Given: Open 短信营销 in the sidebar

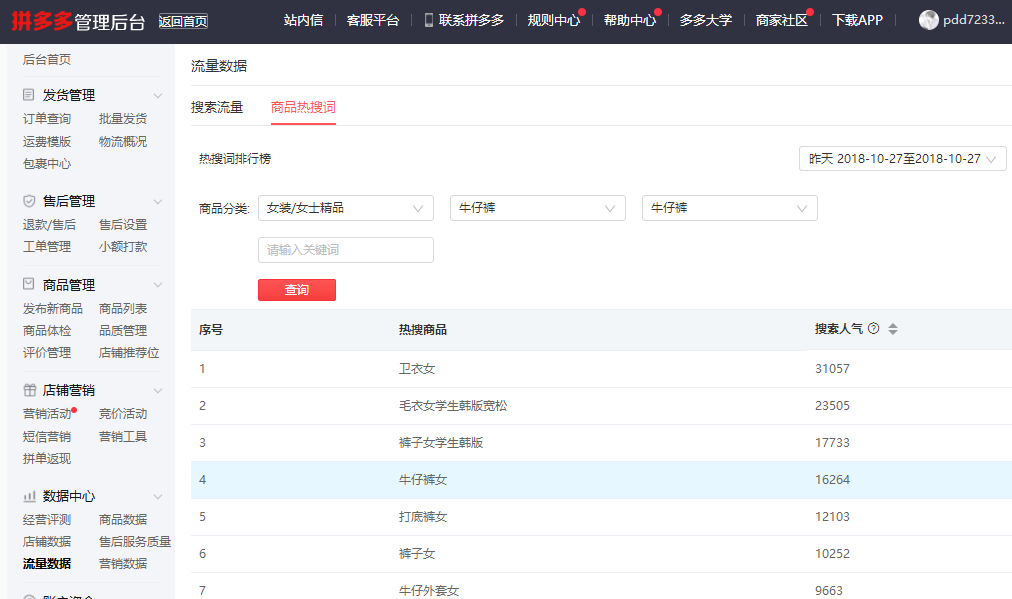Looking at the screenshot, I should [46, 436].
